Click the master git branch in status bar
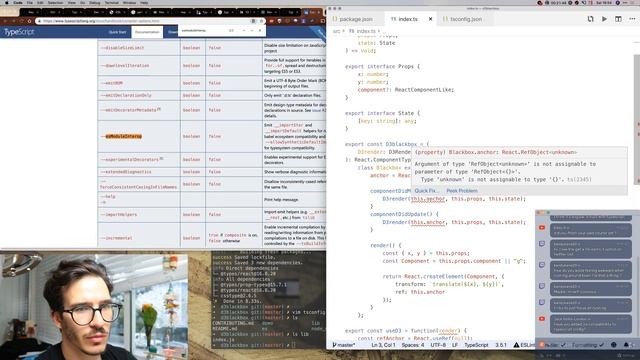Viewport: 640px width, 360px height. tap(344, 345)
